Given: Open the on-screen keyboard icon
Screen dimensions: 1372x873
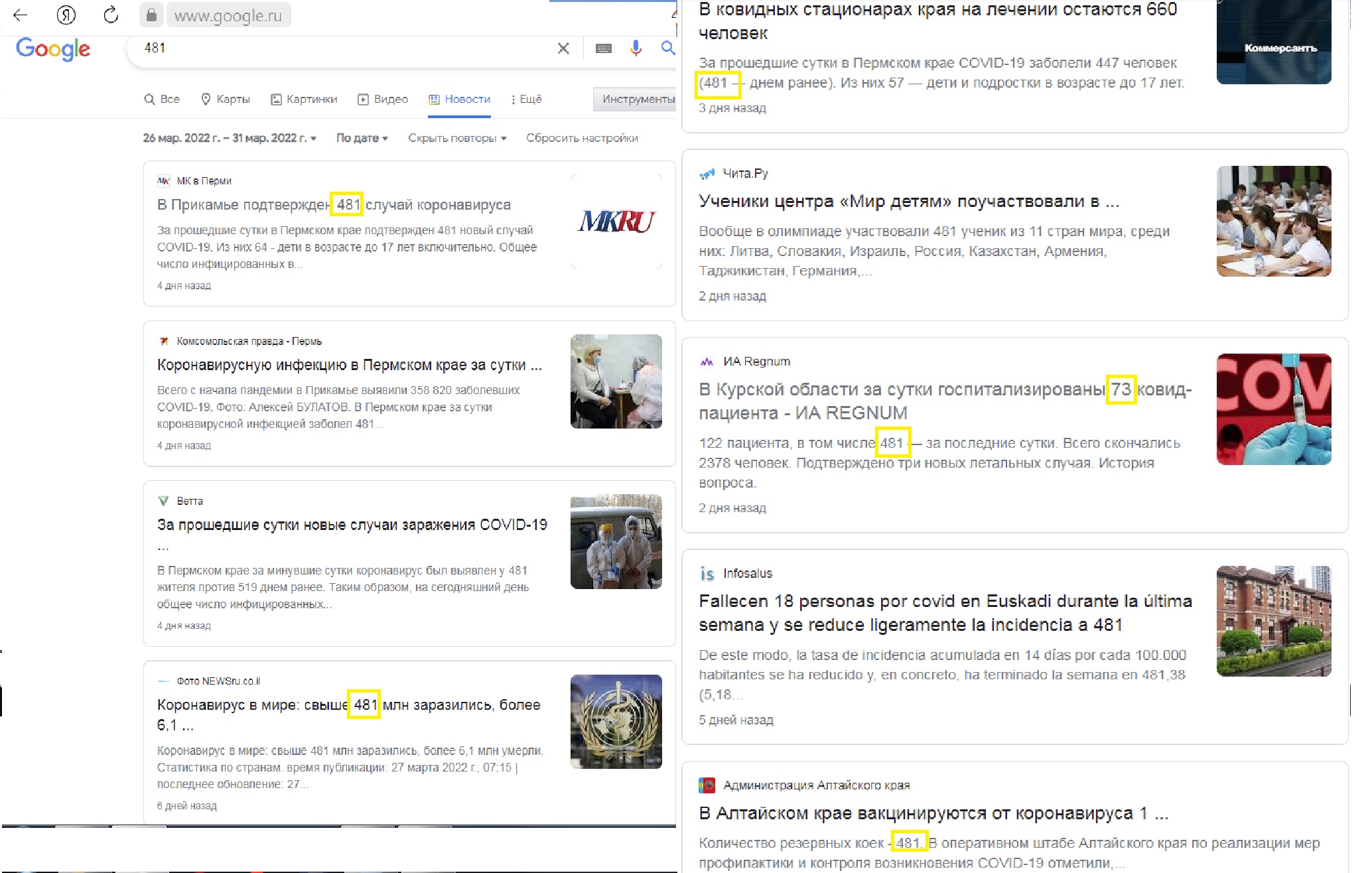Looking at the screenshot, I should click(604, 48).
